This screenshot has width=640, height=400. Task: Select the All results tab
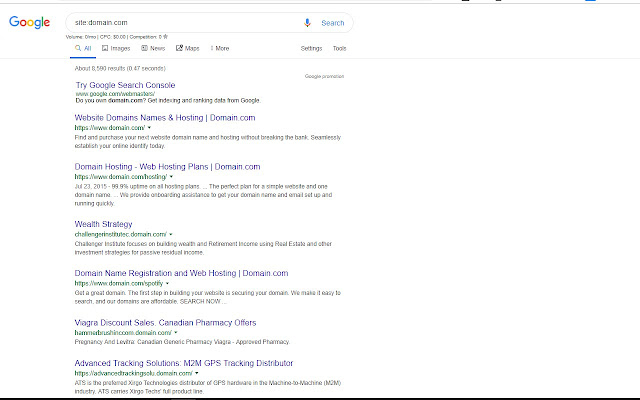[x=83, y=48]
